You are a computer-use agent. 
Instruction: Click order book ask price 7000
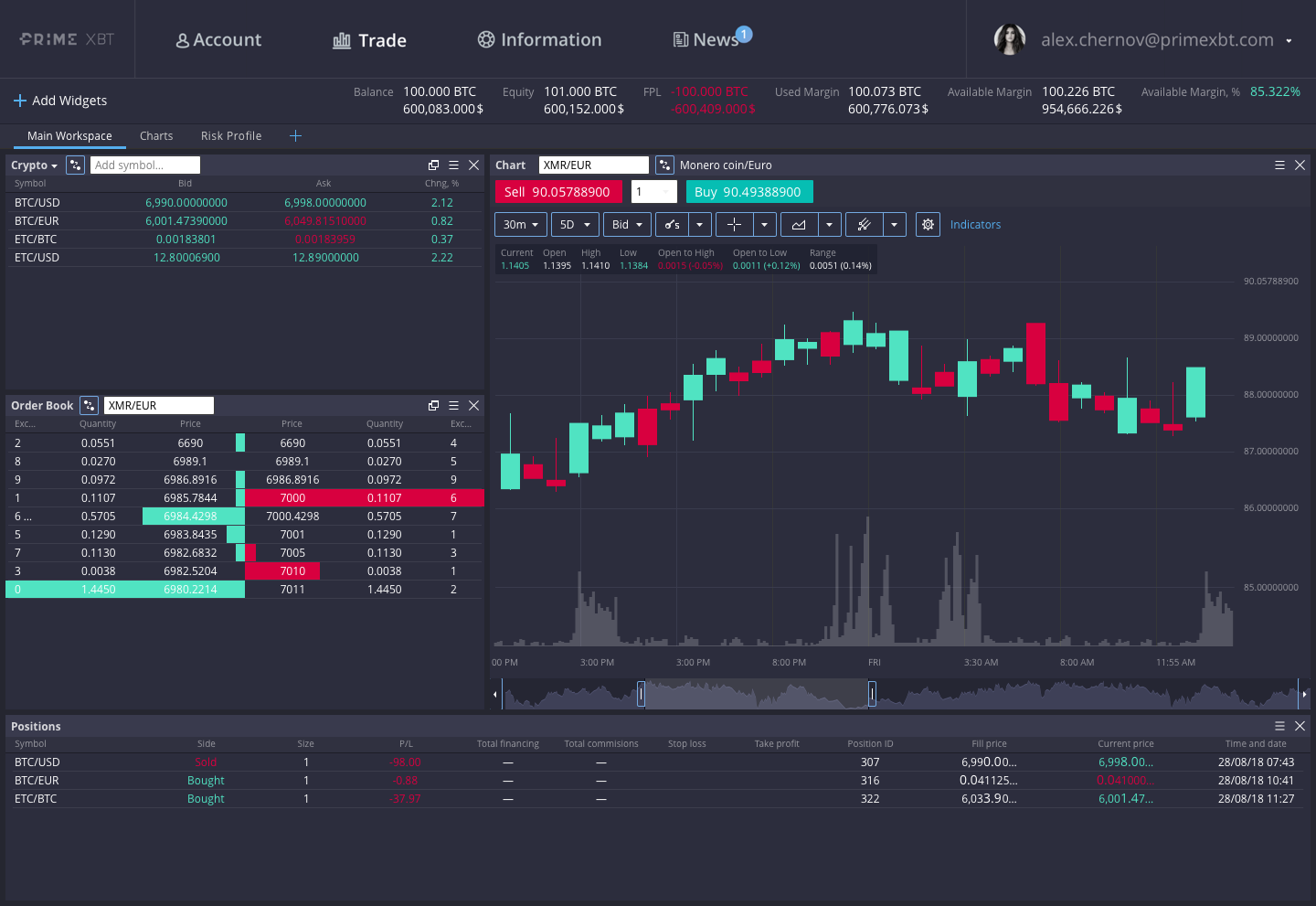click(x=292, y=498)
